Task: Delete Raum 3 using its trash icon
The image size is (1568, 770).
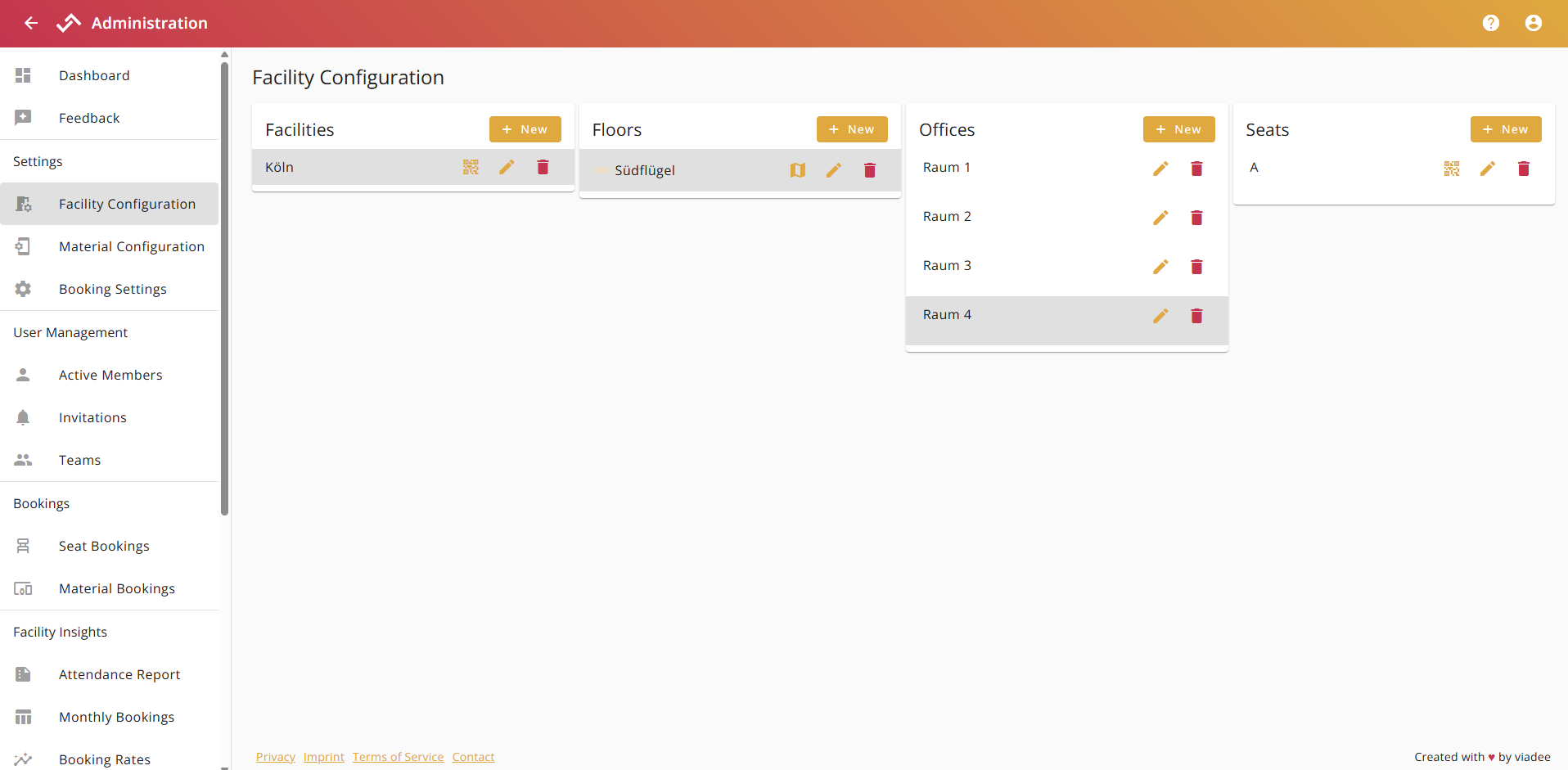Action: coord(1196,267)
